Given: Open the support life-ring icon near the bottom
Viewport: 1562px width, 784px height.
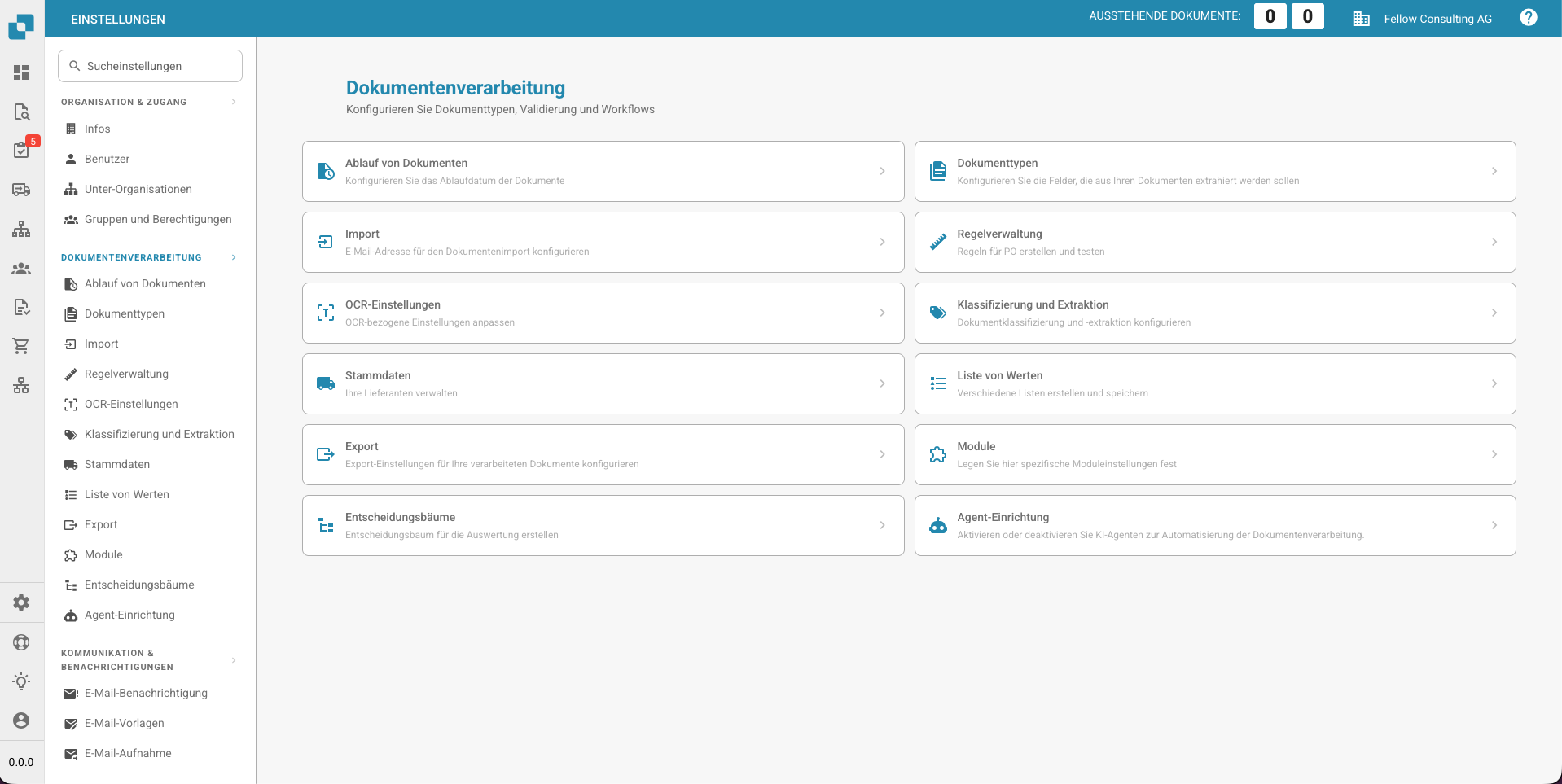Looking at the screenshot, I should 22,642.
